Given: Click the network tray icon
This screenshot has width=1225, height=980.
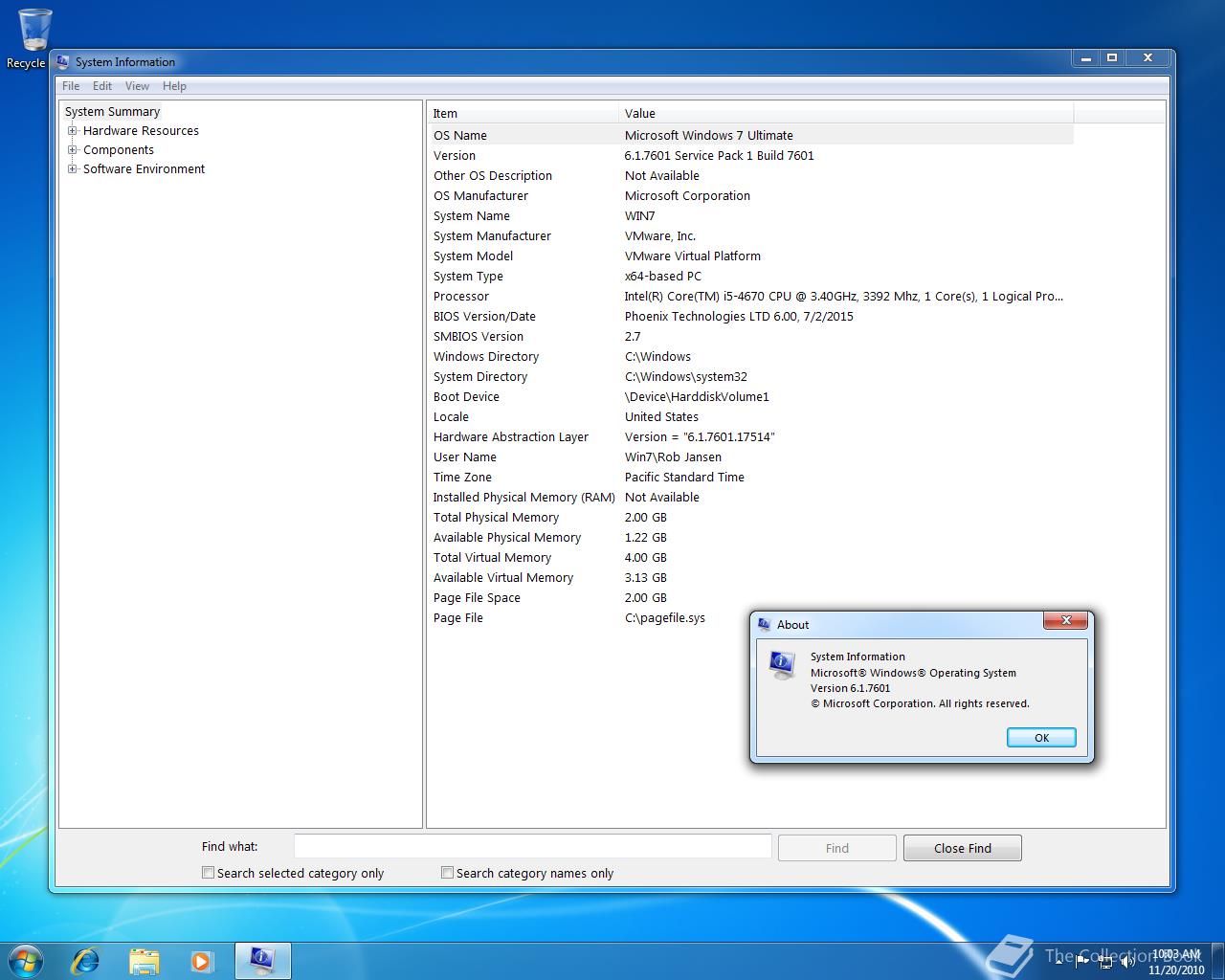Looking at the screenshot, I should [1105, 961].
